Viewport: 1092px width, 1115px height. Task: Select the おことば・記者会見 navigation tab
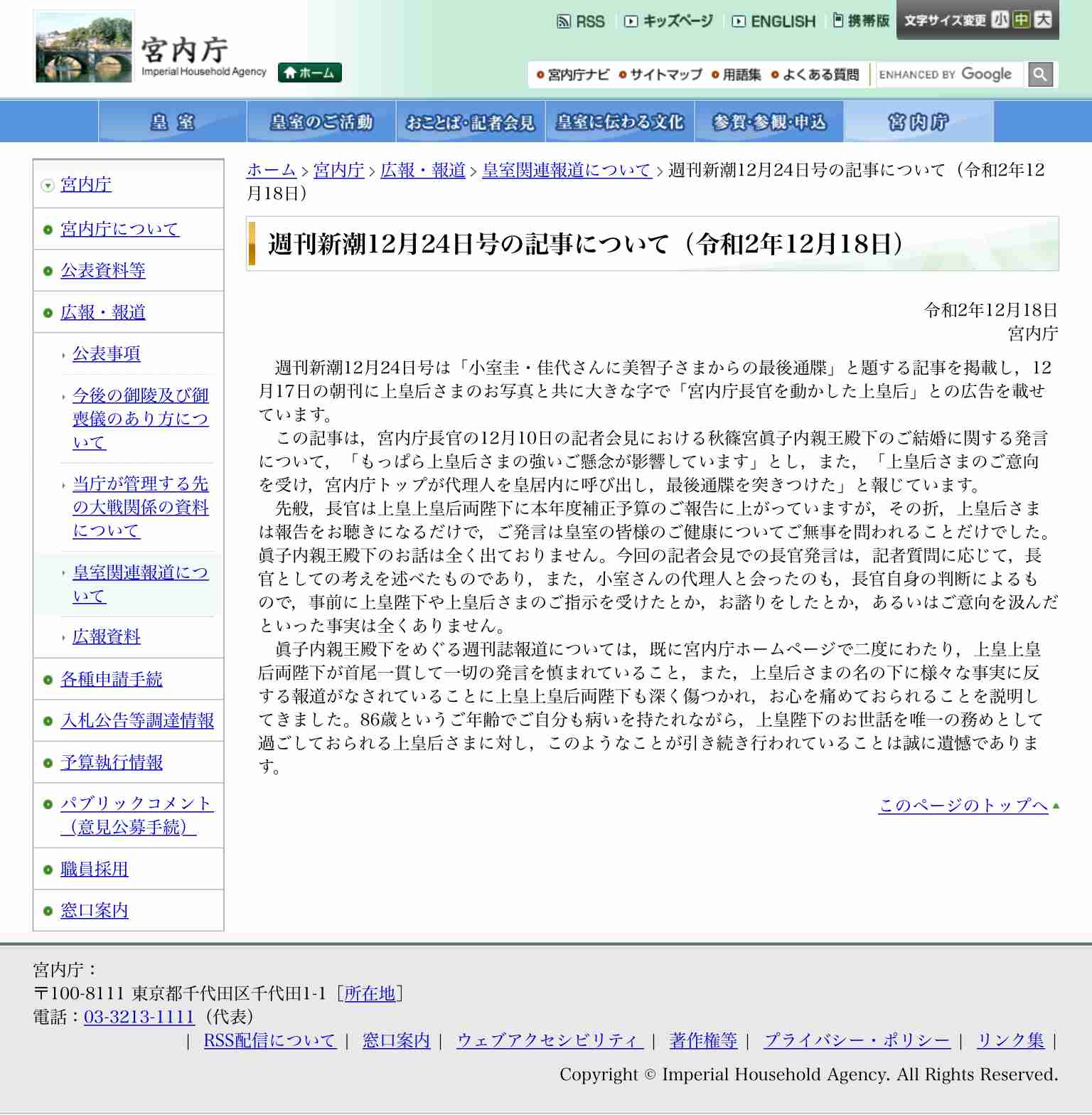click(471, 122)
